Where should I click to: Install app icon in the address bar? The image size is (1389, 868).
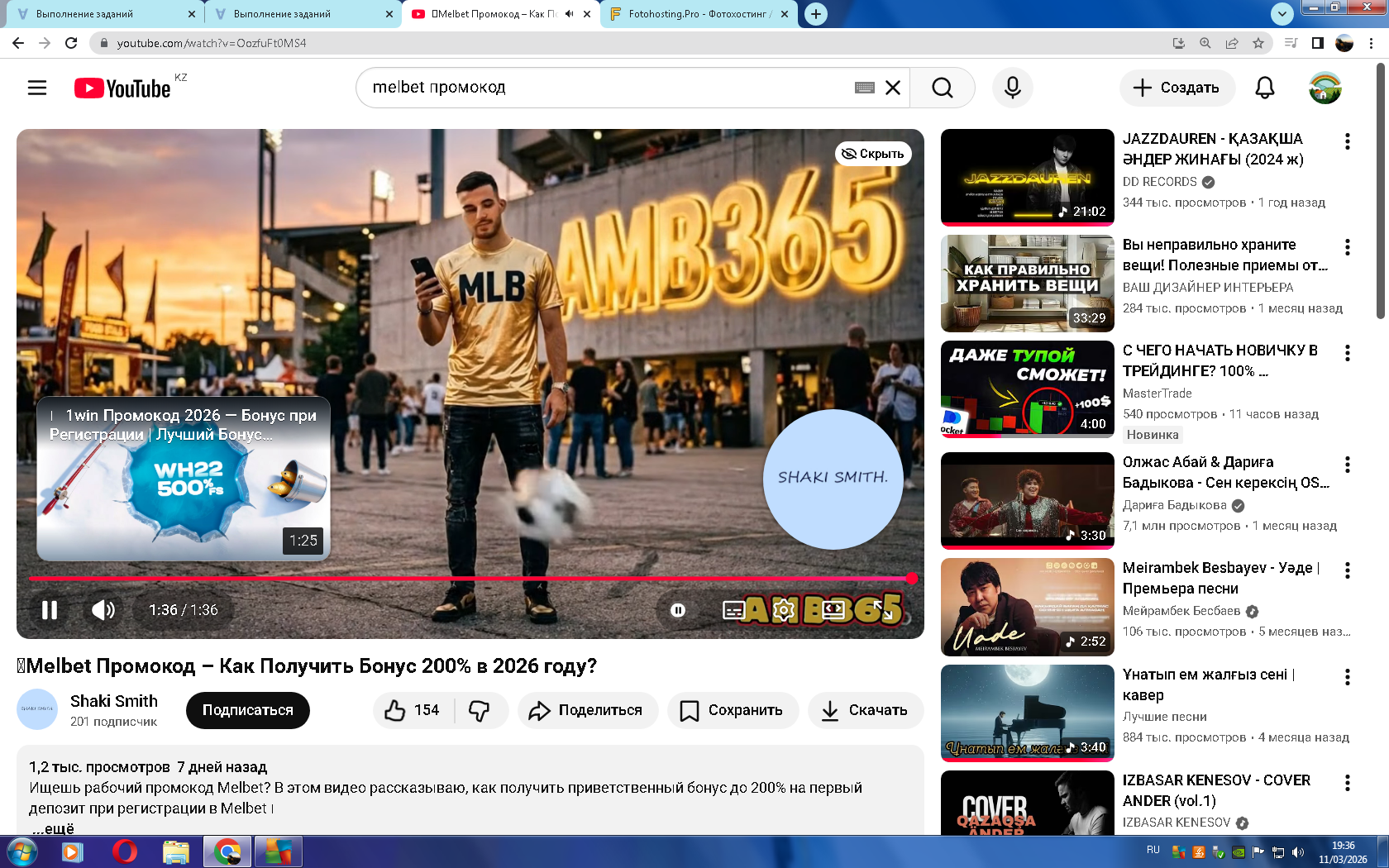(1179, 43)
